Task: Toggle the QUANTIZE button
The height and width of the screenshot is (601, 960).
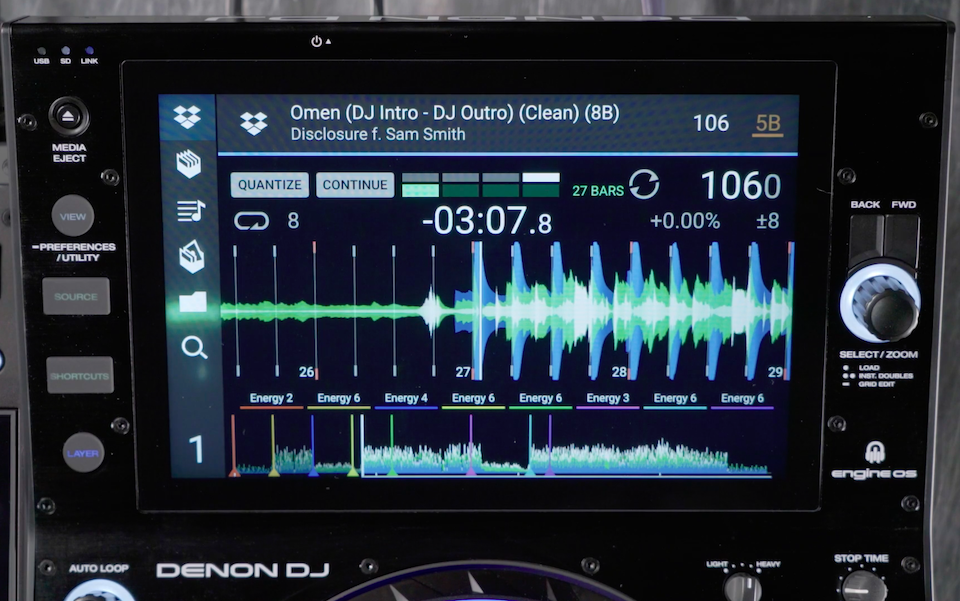Action: [270, 185]
